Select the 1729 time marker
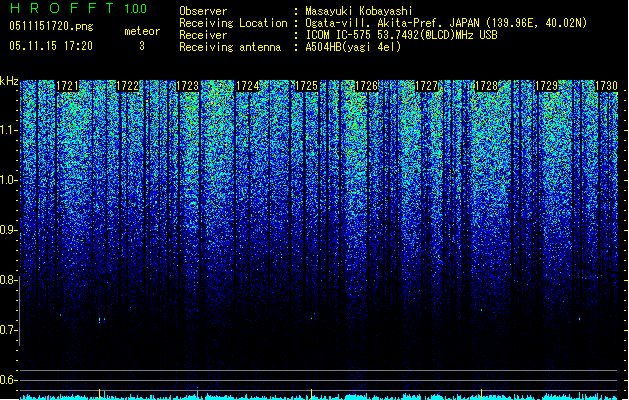Viewport: 629px width, 400px height. (547, 86)
